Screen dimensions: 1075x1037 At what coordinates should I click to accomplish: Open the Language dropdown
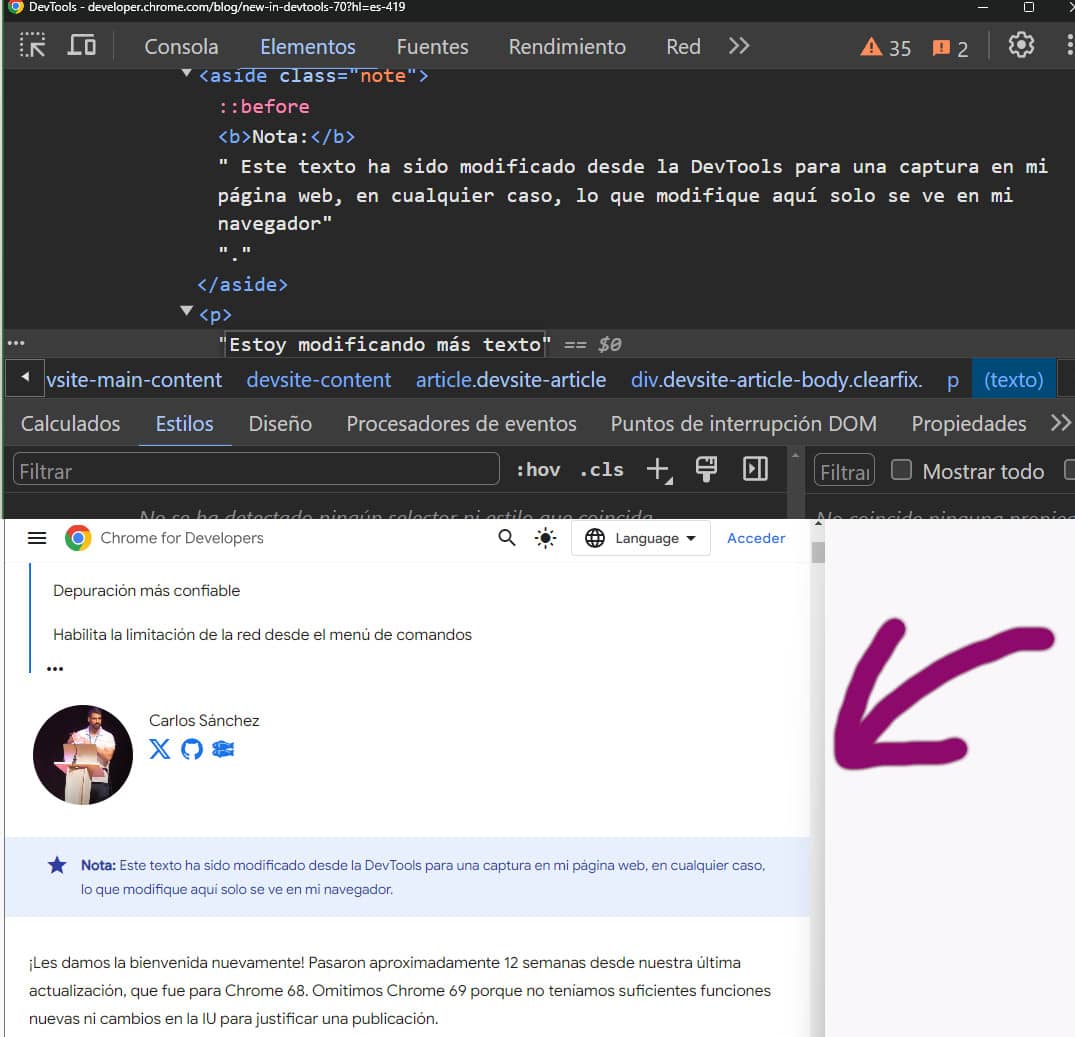[x=640, y=538]
